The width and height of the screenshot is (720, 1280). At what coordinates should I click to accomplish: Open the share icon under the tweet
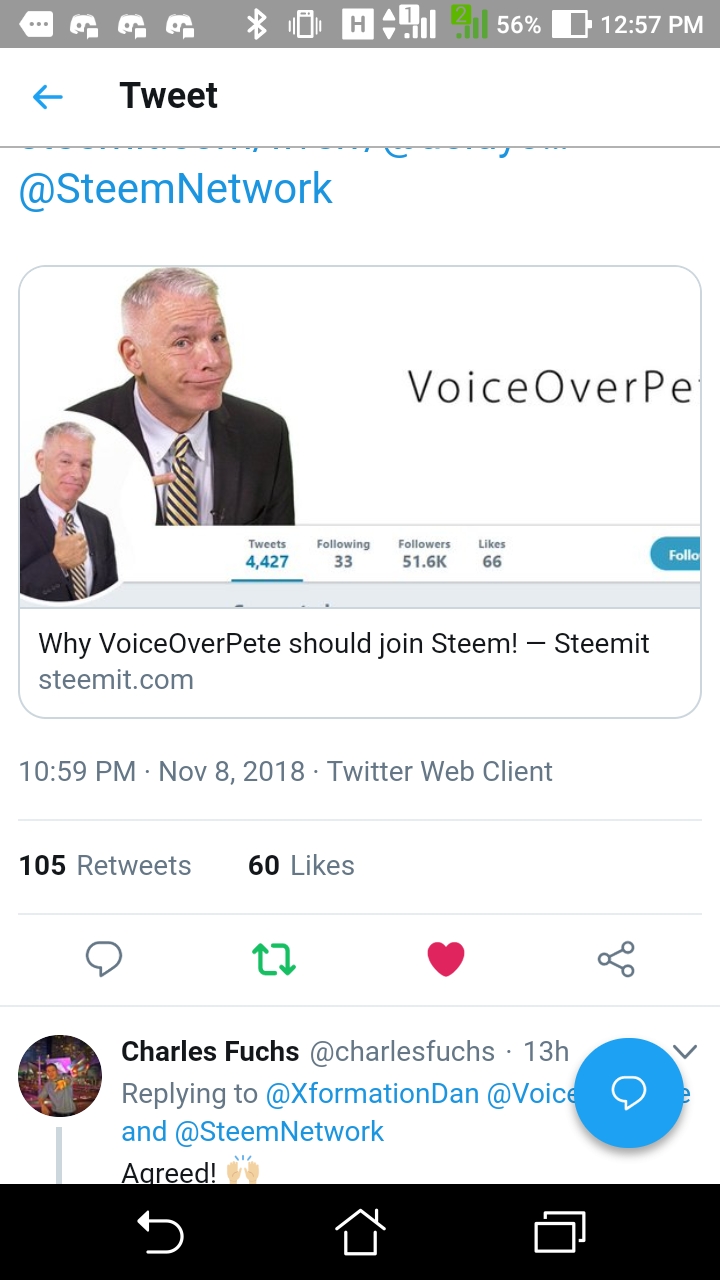(616, 959)
